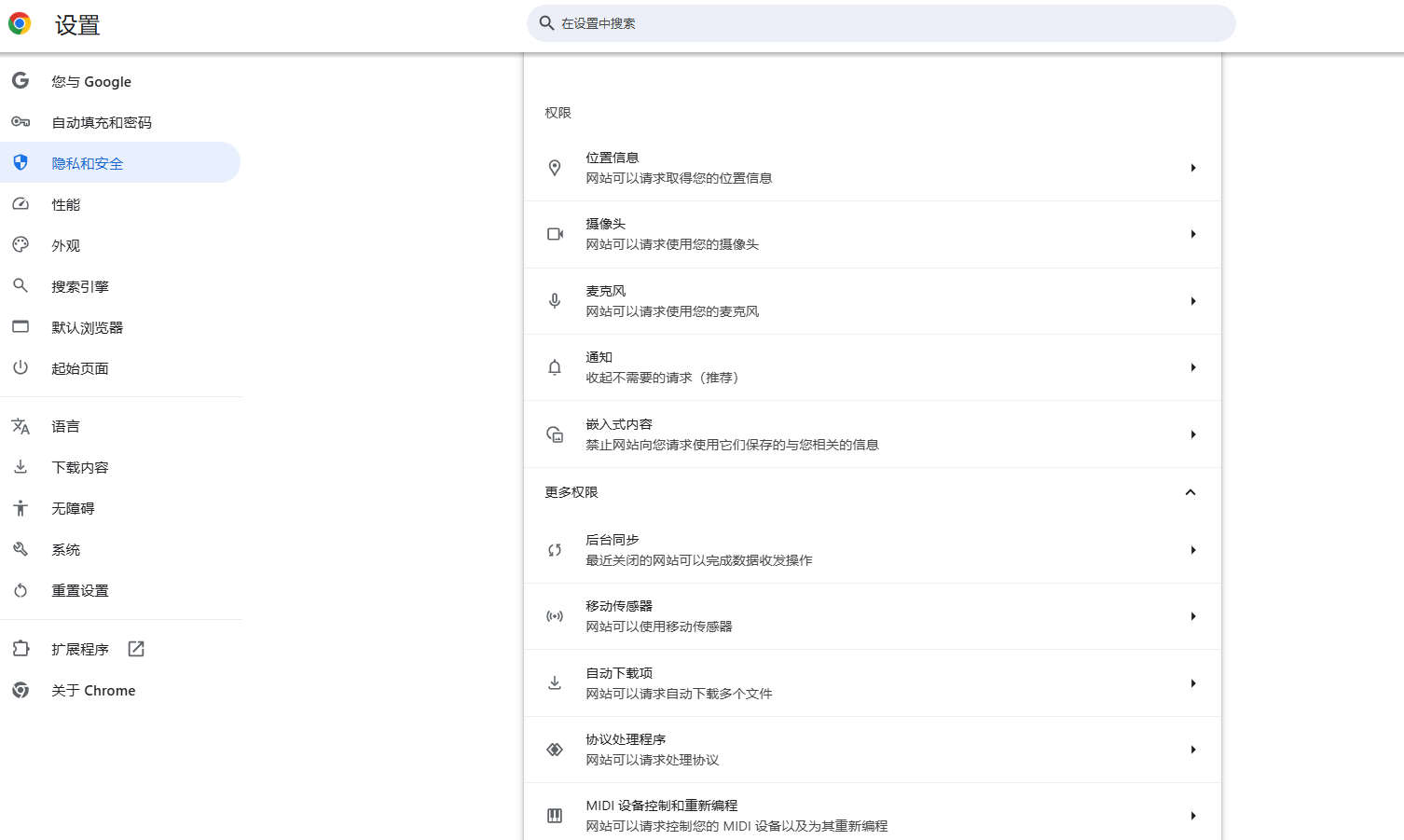Viewport: 1404px width, 840px height.
Task: Click the wrench icon for 系统
Action: pyautogui.click(x=21, y=549)
